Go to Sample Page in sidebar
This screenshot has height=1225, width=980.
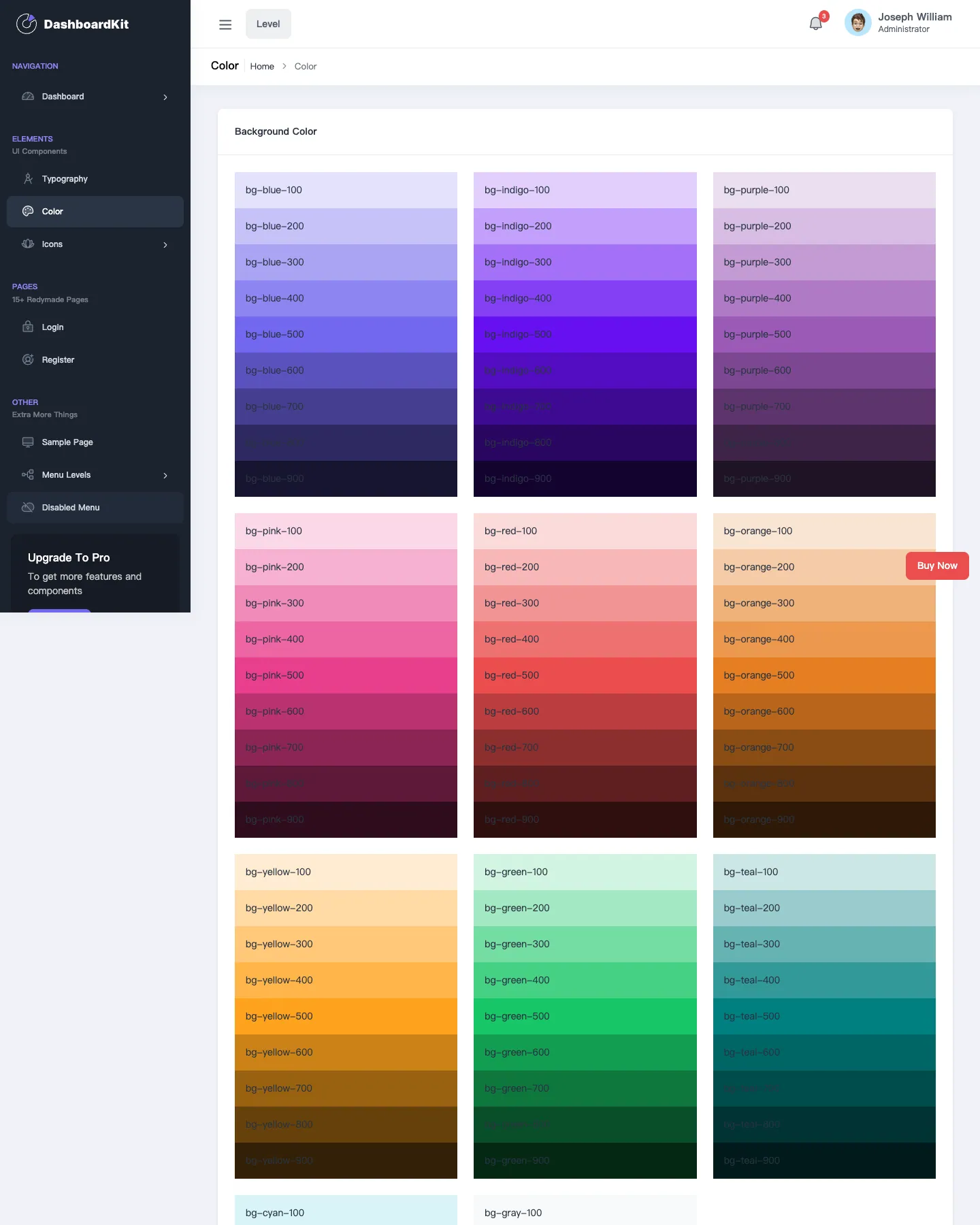pyautogui.click(x=95, y=442)
